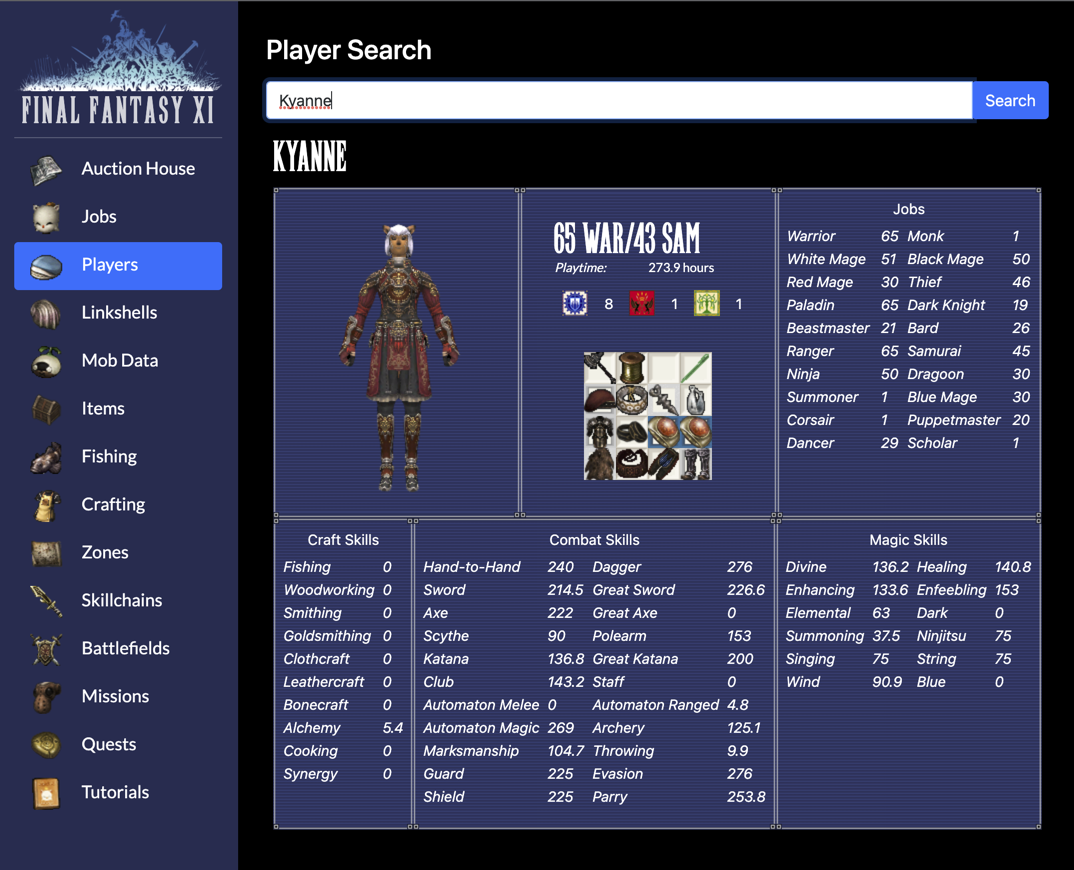Click the Tutorials book icon
Screen dimensions: 1074x870
46,793
